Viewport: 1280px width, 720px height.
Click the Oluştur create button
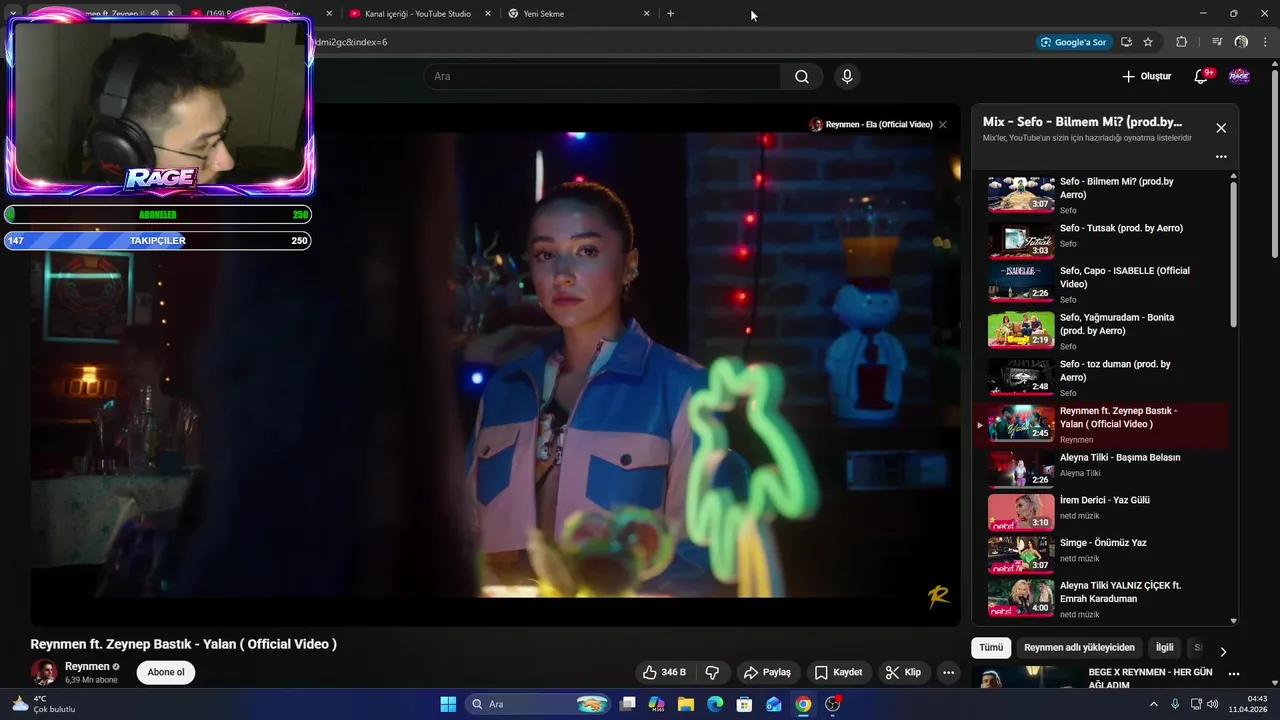click(1146, 77)
